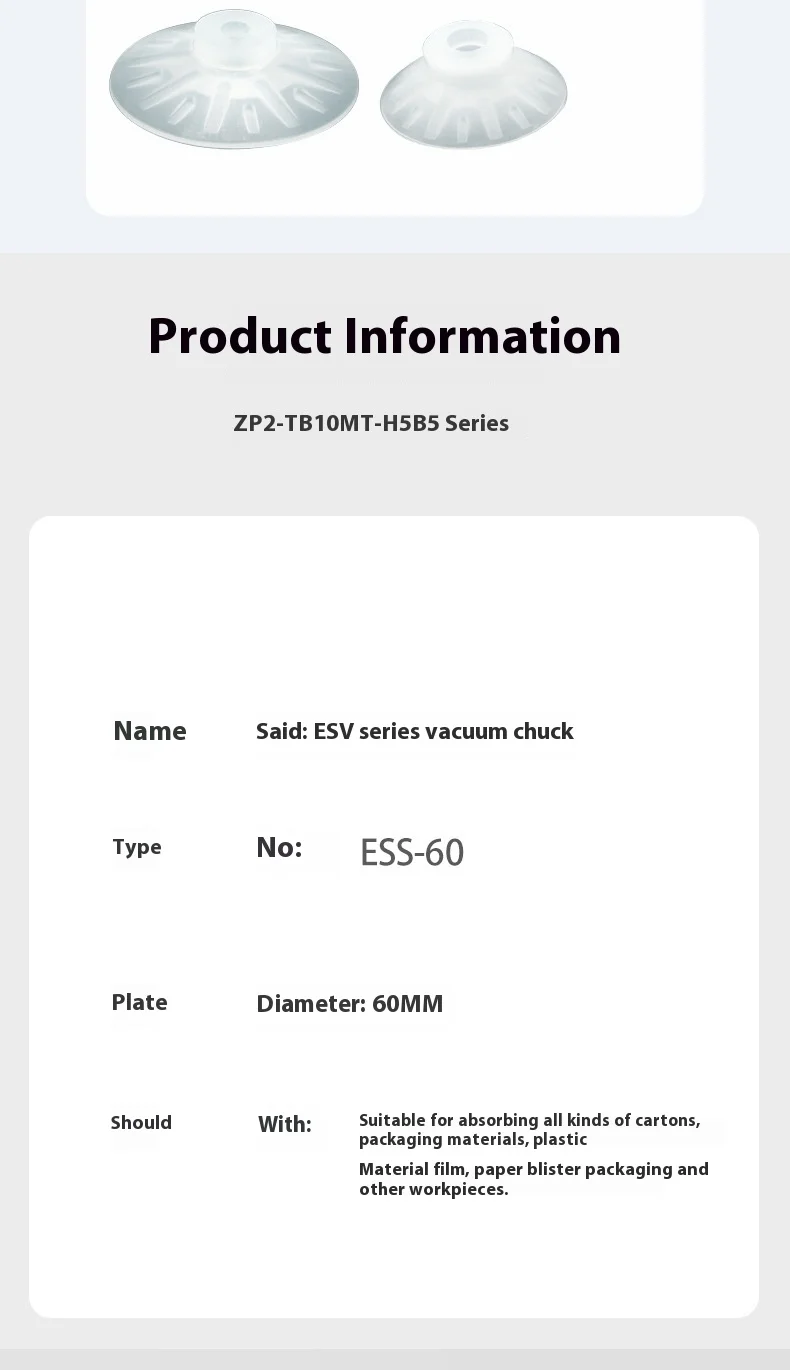Click the large suction cup image
This screenshot has height=1370, width=790.
[x=233, y=85]
